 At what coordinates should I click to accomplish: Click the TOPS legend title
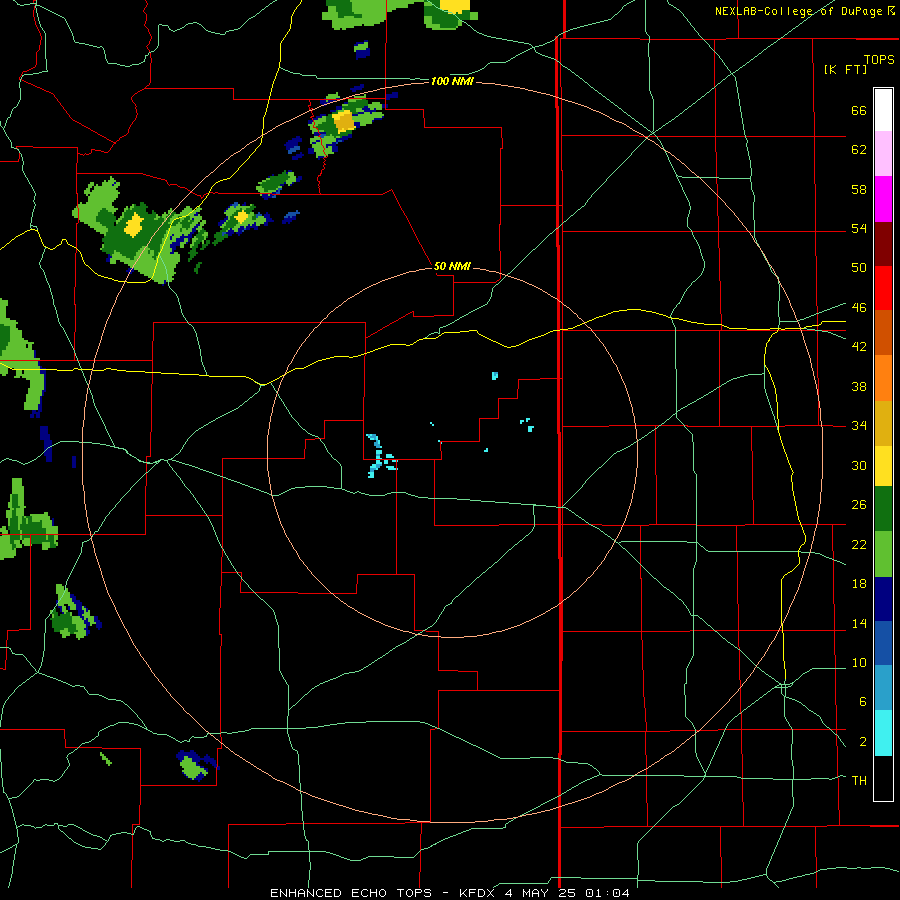(879, 59)
